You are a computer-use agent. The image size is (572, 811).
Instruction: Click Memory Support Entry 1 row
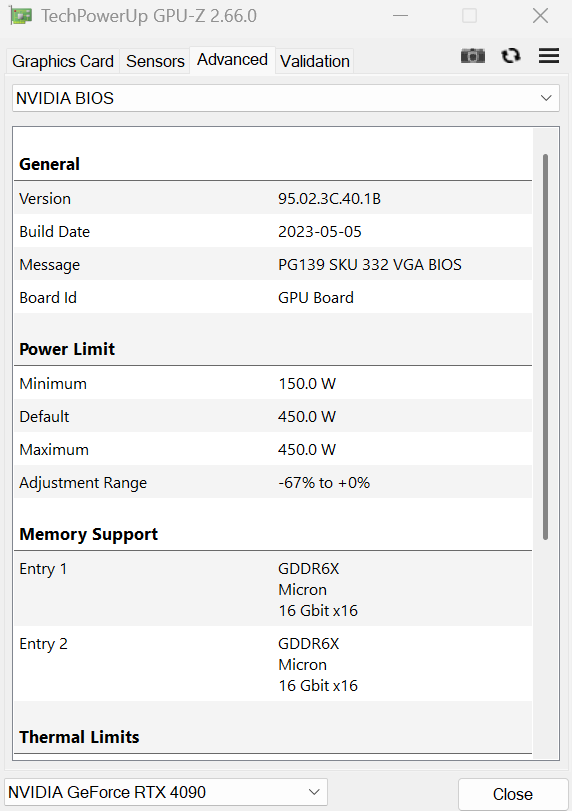(x=273, y=589)
